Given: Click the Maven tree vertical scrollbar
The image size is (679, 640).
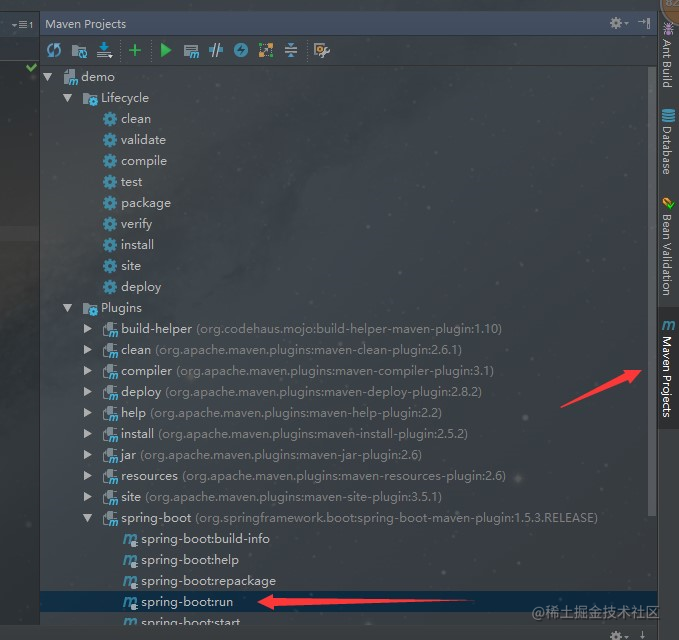Looking at the screenshot, I should [652, 291].
